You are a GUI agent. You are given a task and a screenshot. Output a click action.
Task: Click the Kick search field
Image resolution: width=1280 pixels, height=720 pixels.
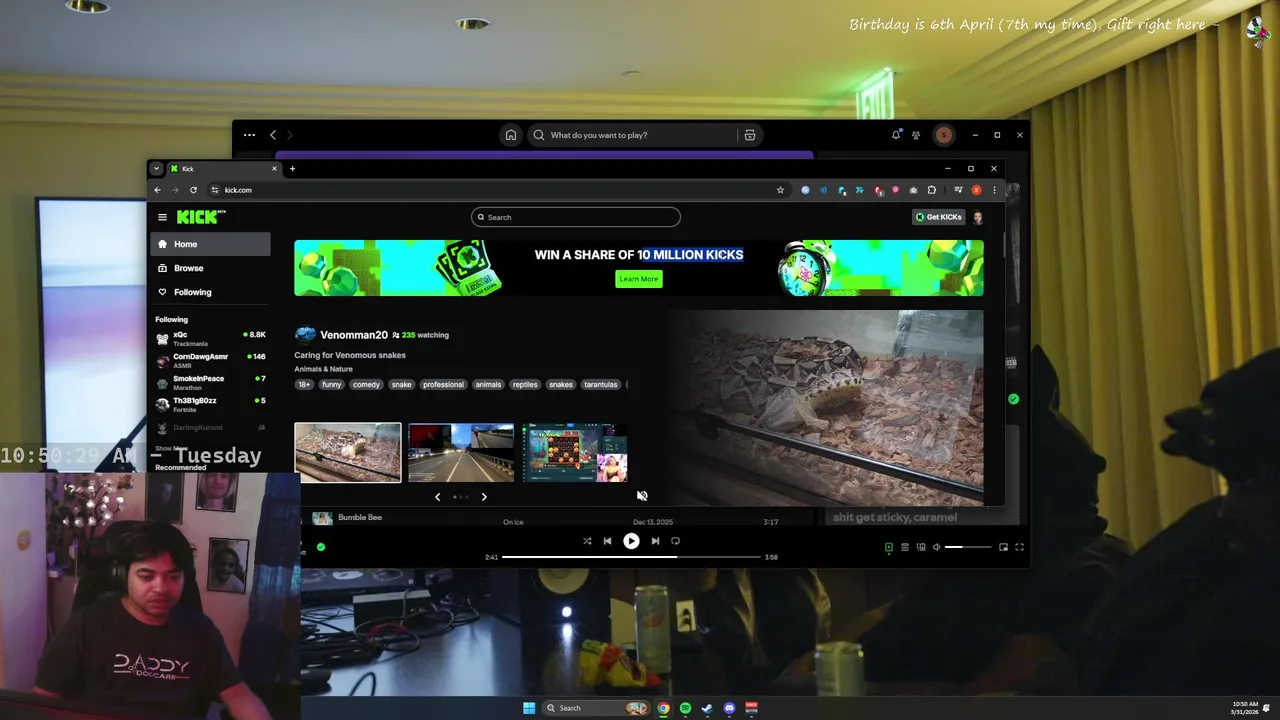[576, 217]
